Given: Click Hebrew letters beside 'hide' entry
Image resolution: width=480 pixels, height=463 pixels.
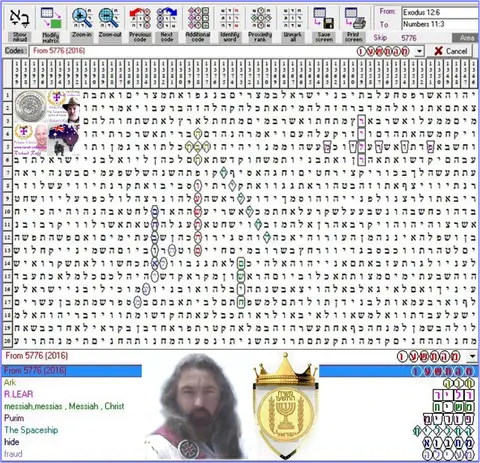Looking at the screenshot, I should 449,443.
